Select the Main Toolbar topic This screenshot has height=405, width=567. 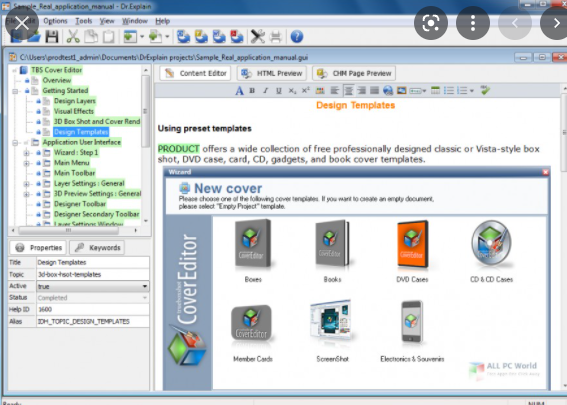click(x=74, y=173)
